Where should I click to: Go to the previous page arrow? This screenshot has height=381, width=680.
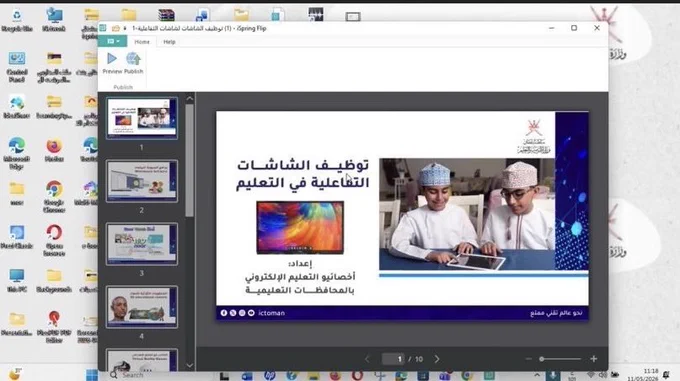tap(367, 359)
